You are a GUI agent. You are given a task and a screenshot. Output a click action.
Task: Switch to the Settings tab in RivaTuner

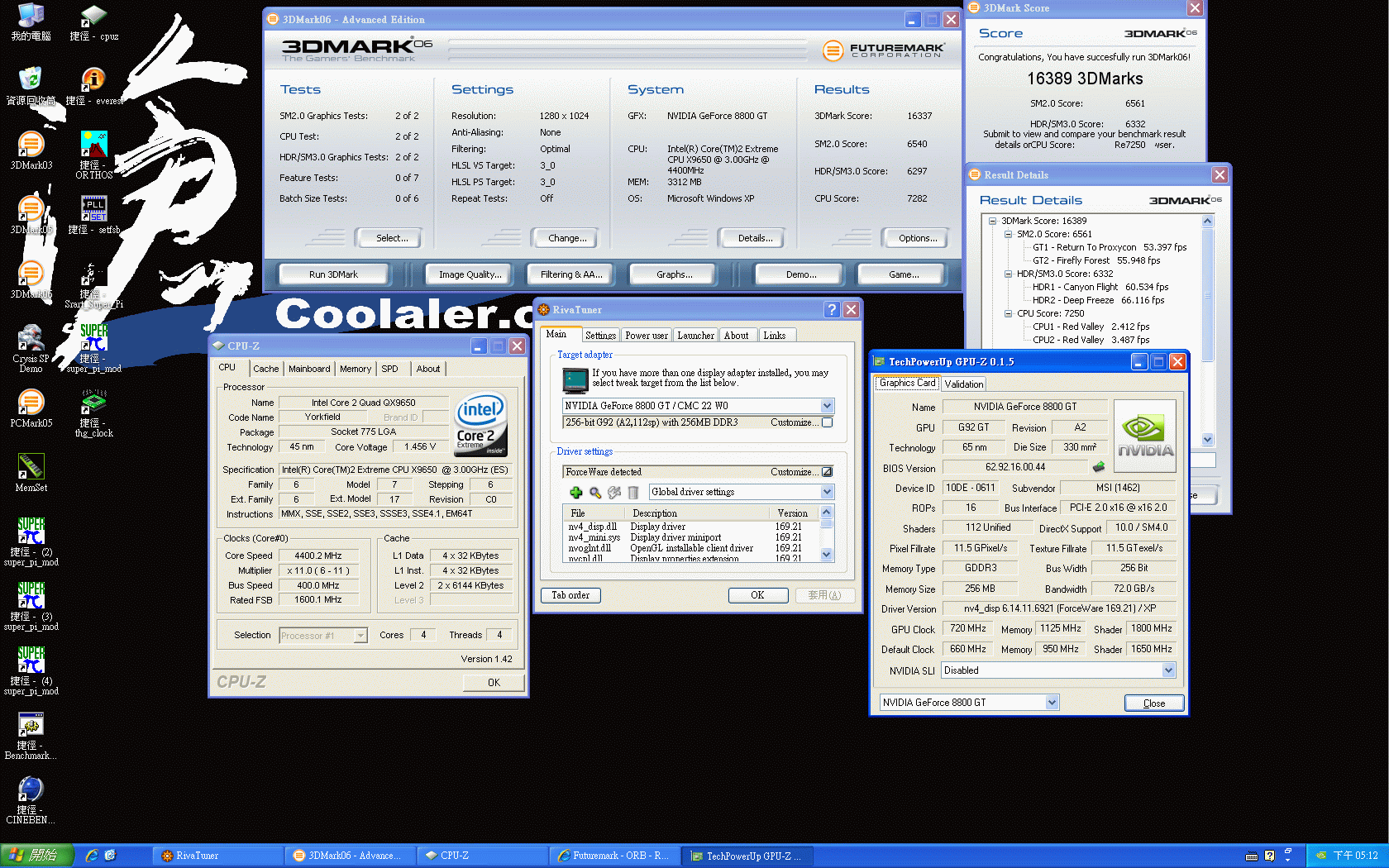pos(600,336)
